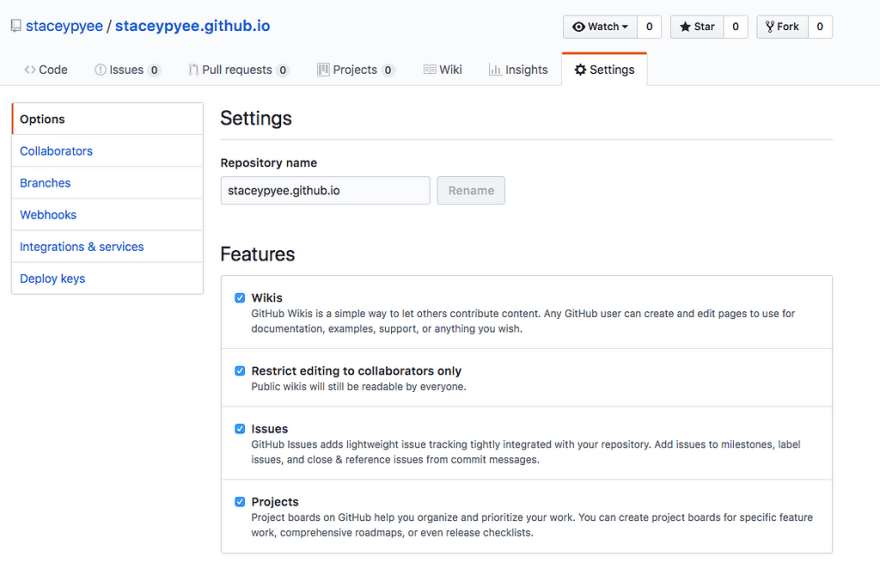Click the eye icon on Watch button
The height and width of the screenshot is (563, 880).
point(579,26)
